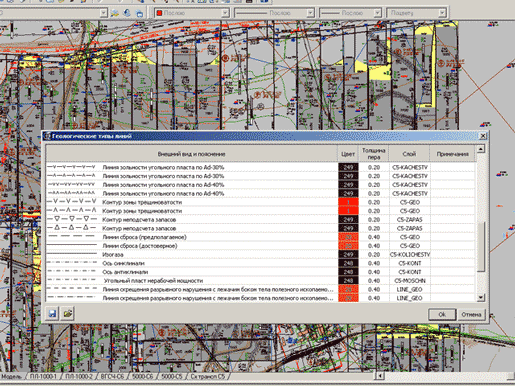Click the open folder icon in dialog
The width and height of the screenshot is (515, 386).
pyautogui.click(x=68, y=314)
